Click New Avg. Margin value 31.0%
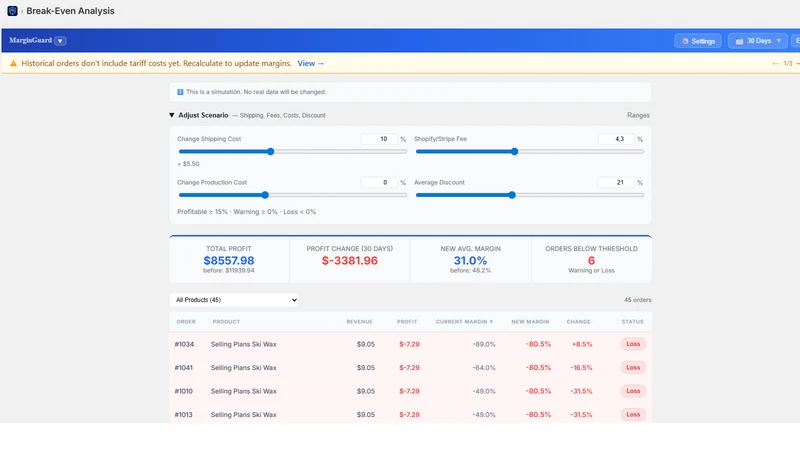 point(470,261)
